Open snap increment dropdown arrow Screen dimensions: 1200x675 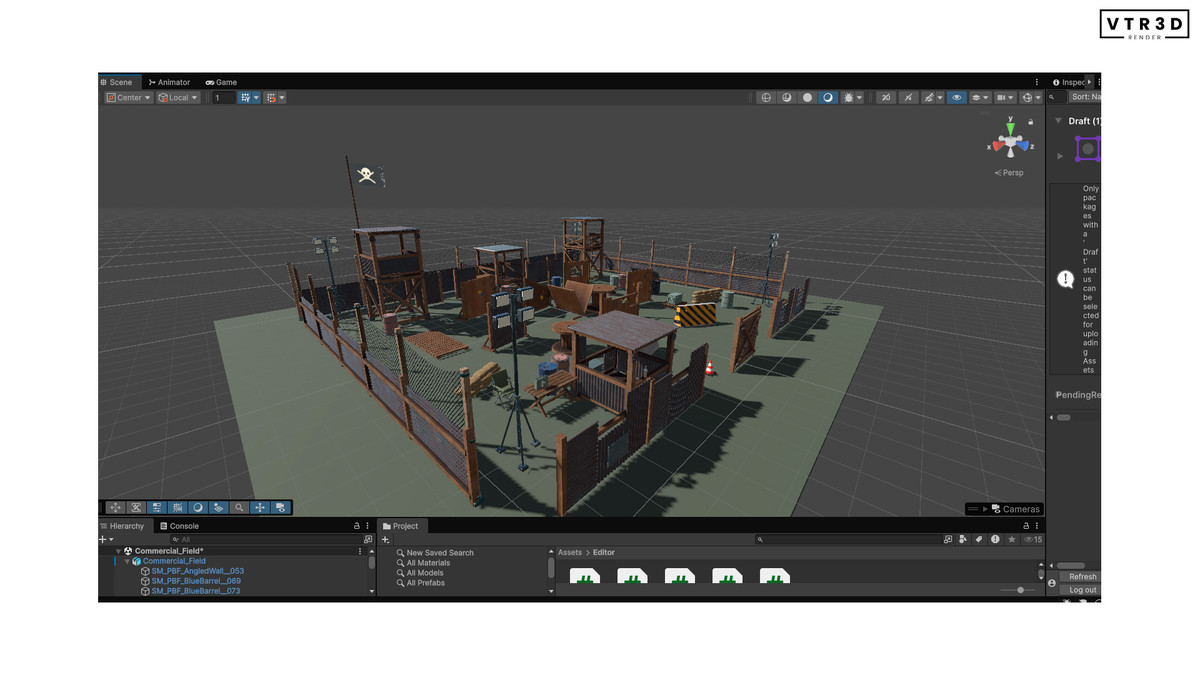click(282, 98)
